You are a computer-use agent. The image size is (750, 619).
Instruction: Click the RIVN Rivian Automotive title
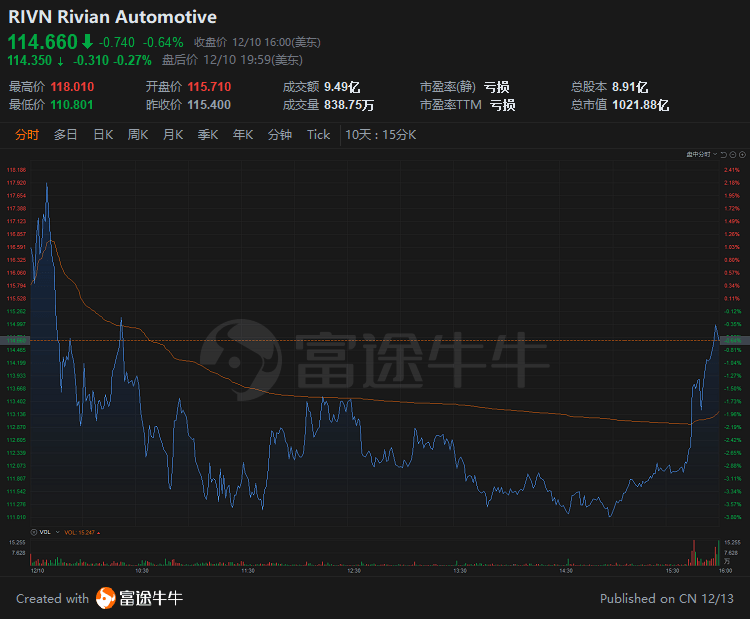click(x=113, y=17)
